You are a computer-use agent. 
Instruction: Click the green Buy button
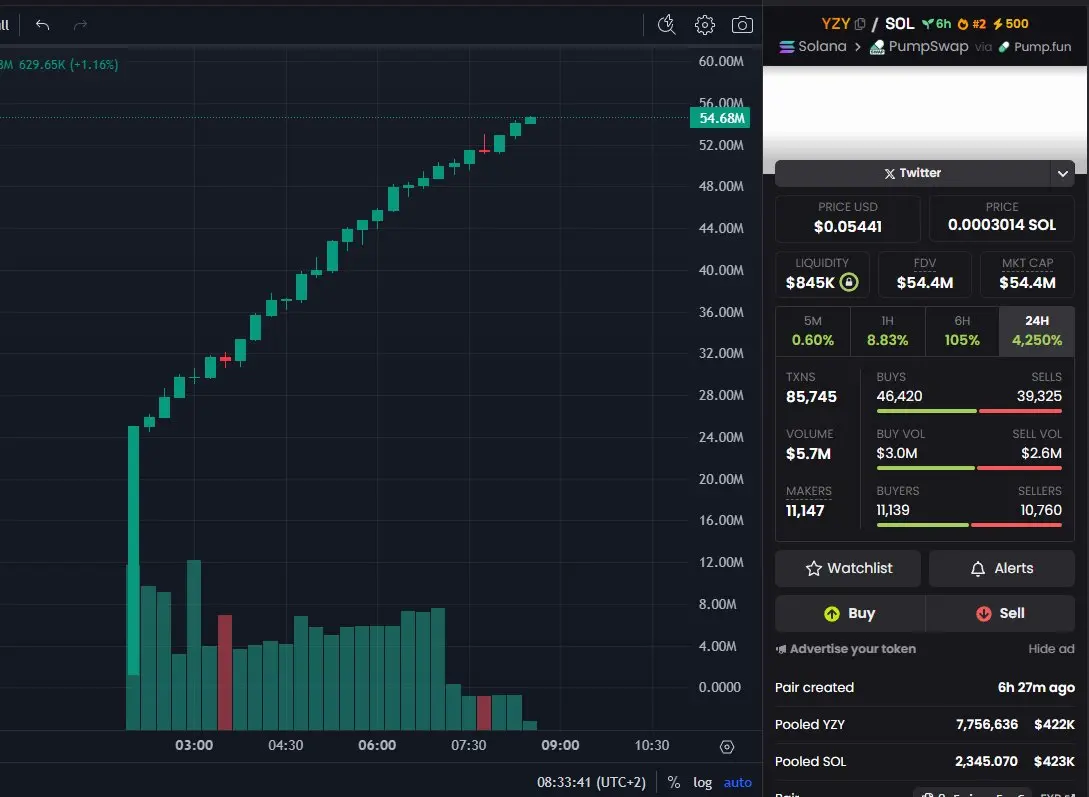click(850, 614)
